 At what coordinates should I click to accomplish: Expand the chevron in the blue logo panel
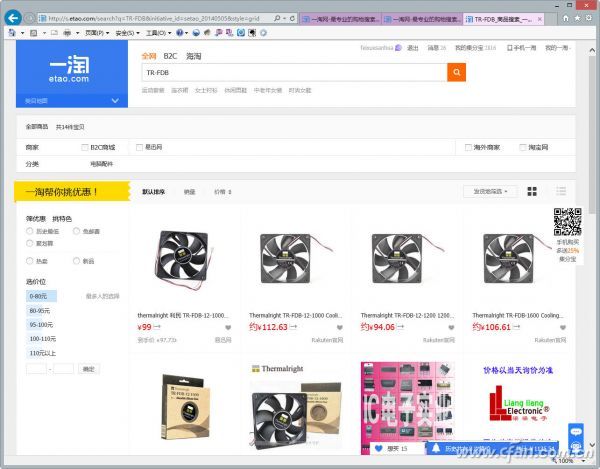click(x=115, y=101)
